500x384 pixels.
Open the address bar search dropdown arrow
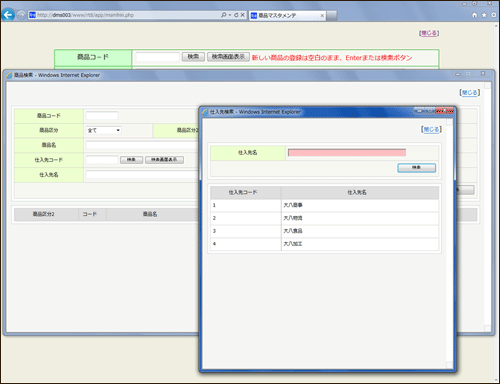coord(230,15)
